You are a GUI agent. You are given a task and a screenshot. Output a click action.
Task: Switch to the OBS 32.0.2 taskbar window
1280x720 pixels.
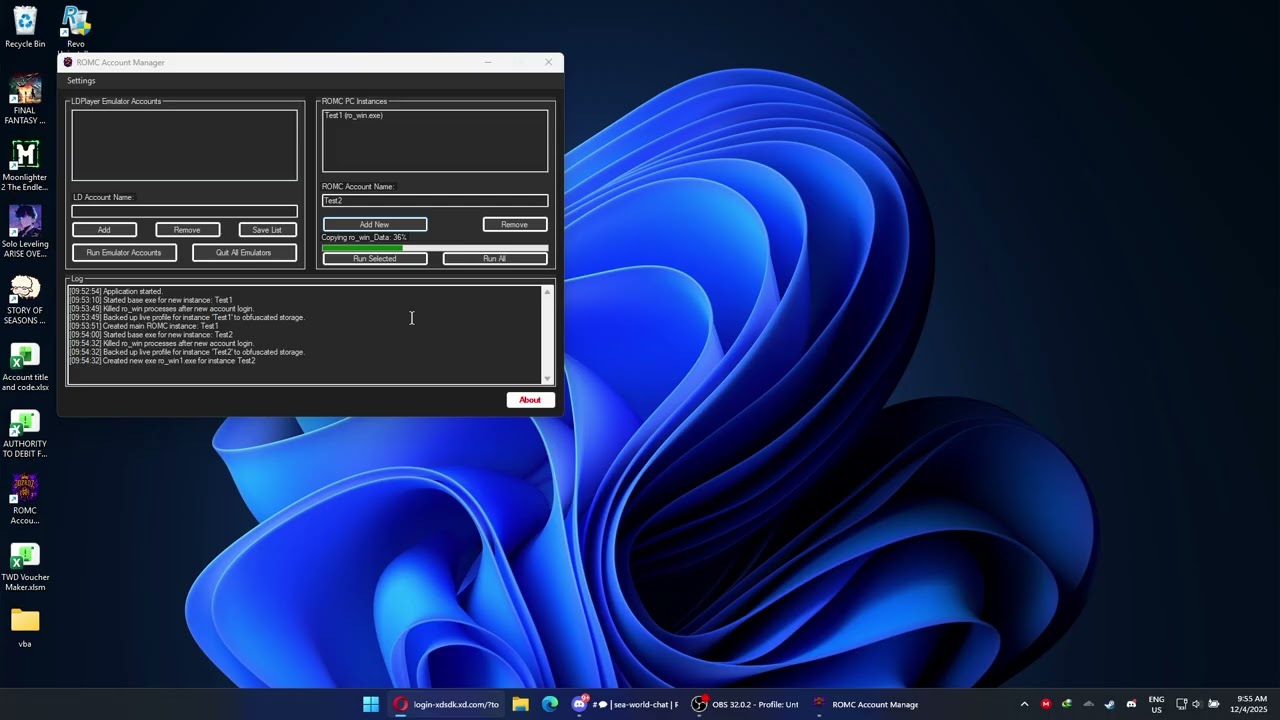click(745, 704)
